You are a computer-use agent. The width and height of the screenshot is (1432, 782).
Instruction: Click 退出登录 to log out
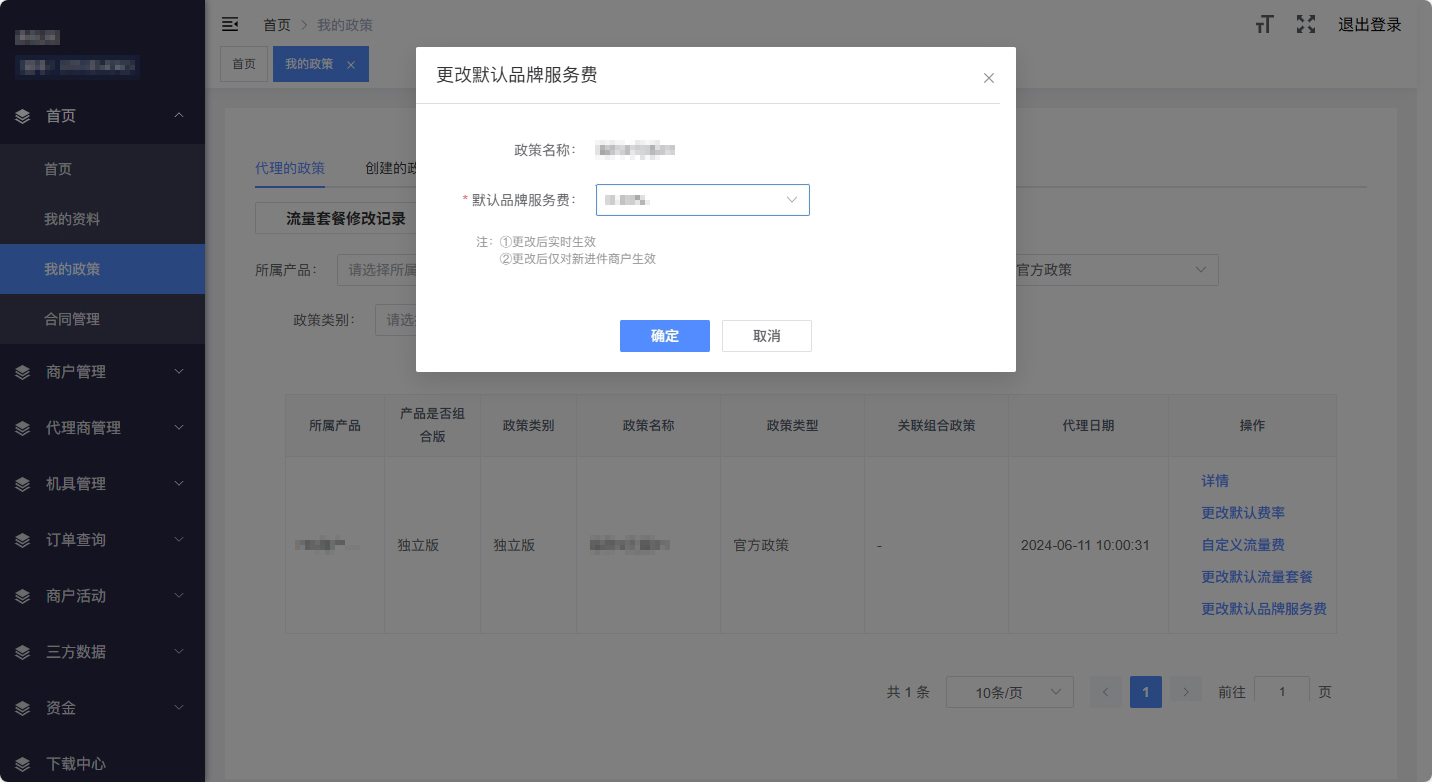click(1369, 25)
